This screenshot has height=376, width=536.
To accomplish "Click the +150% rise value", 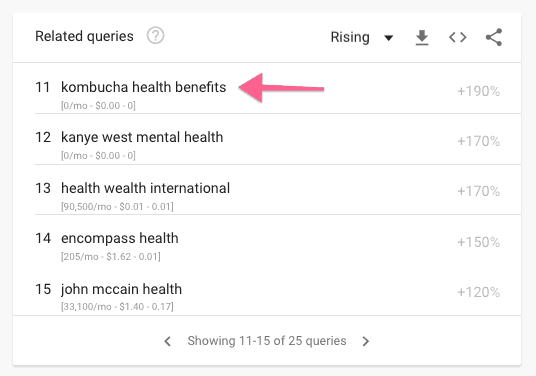I will [x=479, y=242].
